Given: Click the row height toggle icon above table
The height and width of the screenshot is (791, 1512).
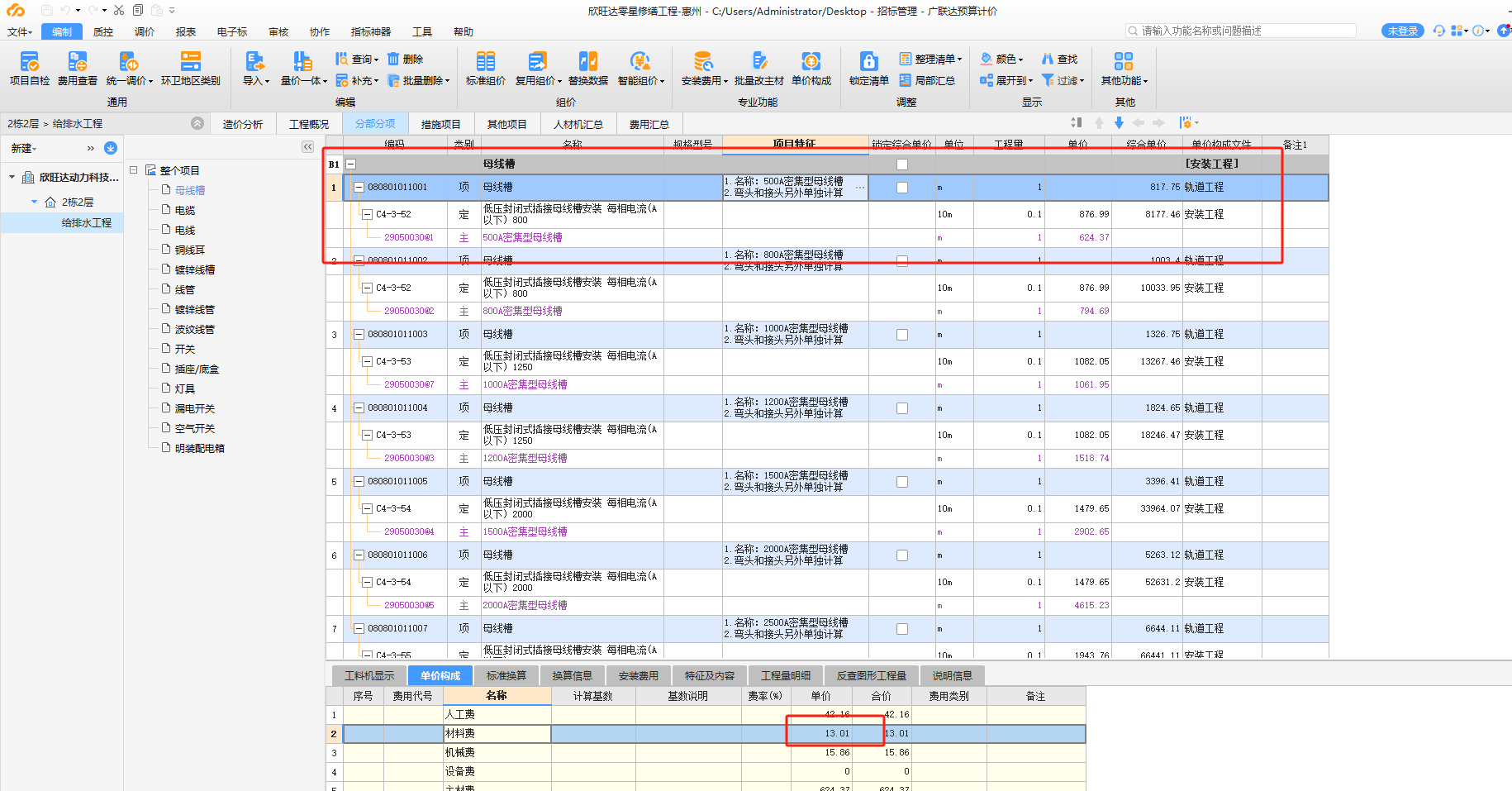Looking at the screenshot, I should point(1077,122).
